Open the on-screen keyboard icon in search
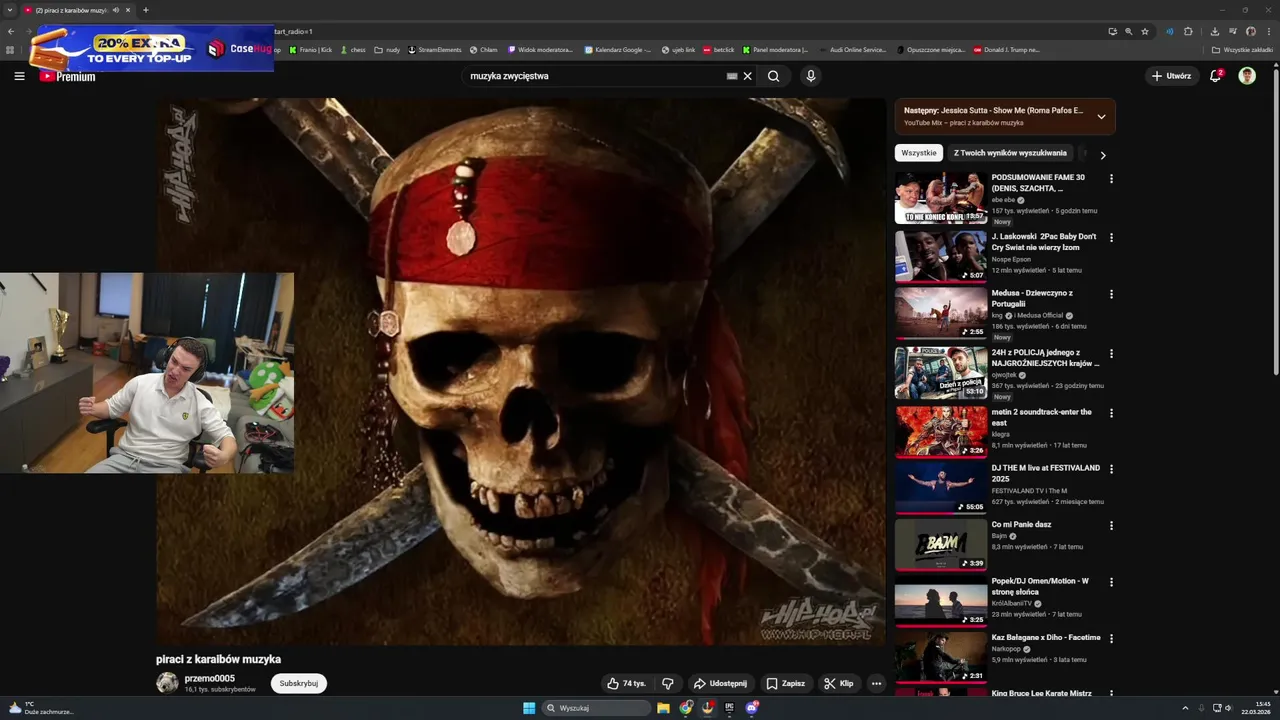 (x=732, y=76)
